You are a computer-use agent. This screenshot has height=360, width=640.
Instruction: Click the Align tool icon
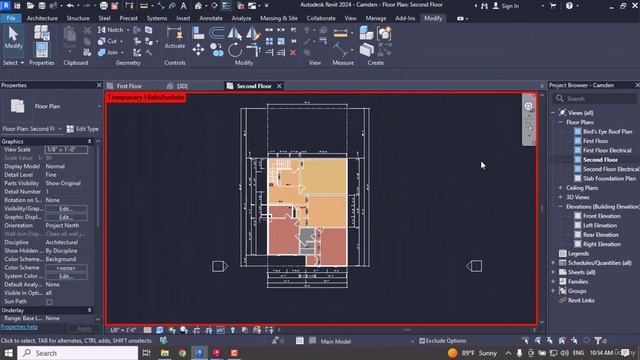coord(198,33)
